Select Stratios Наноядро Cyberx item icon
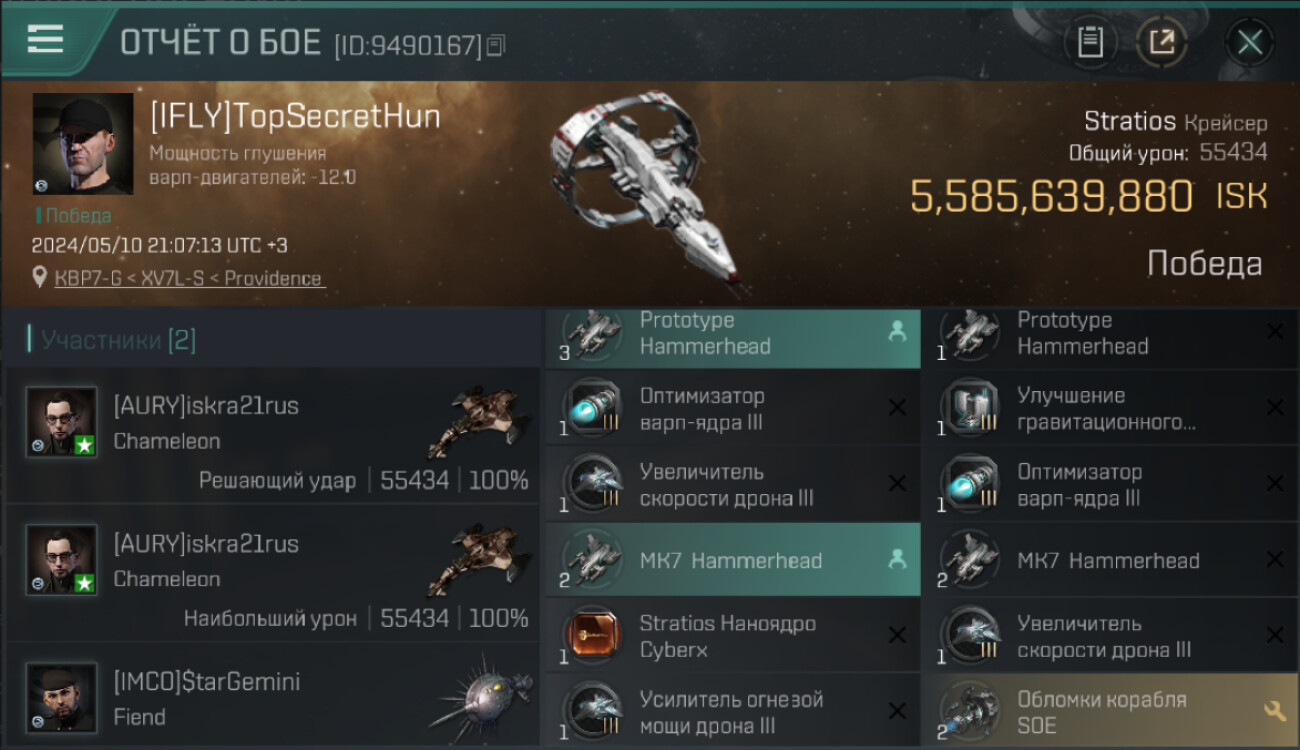The image size is (1300, 750). (x=592, y=636)
